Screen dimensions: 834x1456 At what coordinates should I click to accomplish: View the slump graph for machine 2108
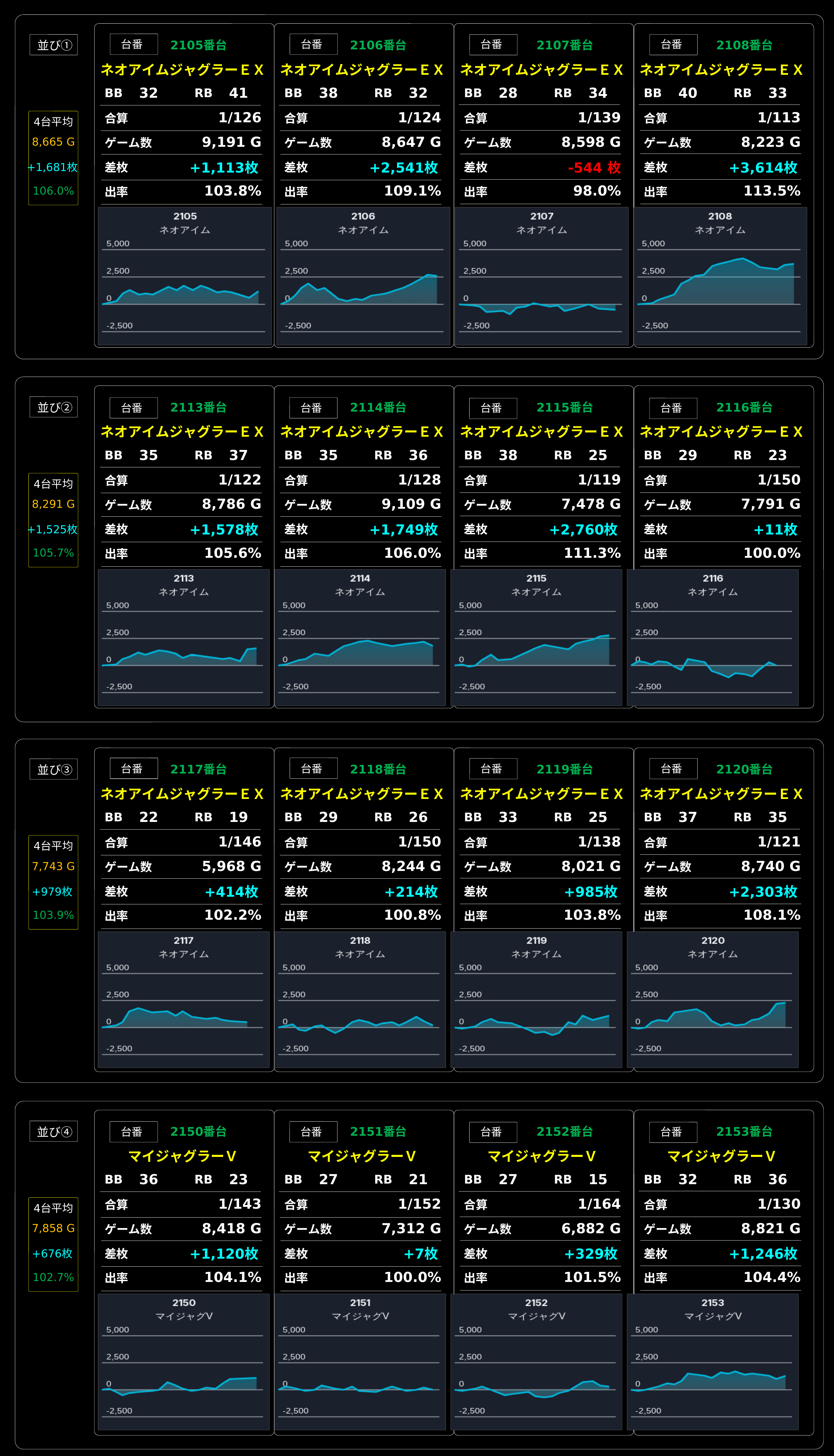pyautogui.click(x=720, y=276)
